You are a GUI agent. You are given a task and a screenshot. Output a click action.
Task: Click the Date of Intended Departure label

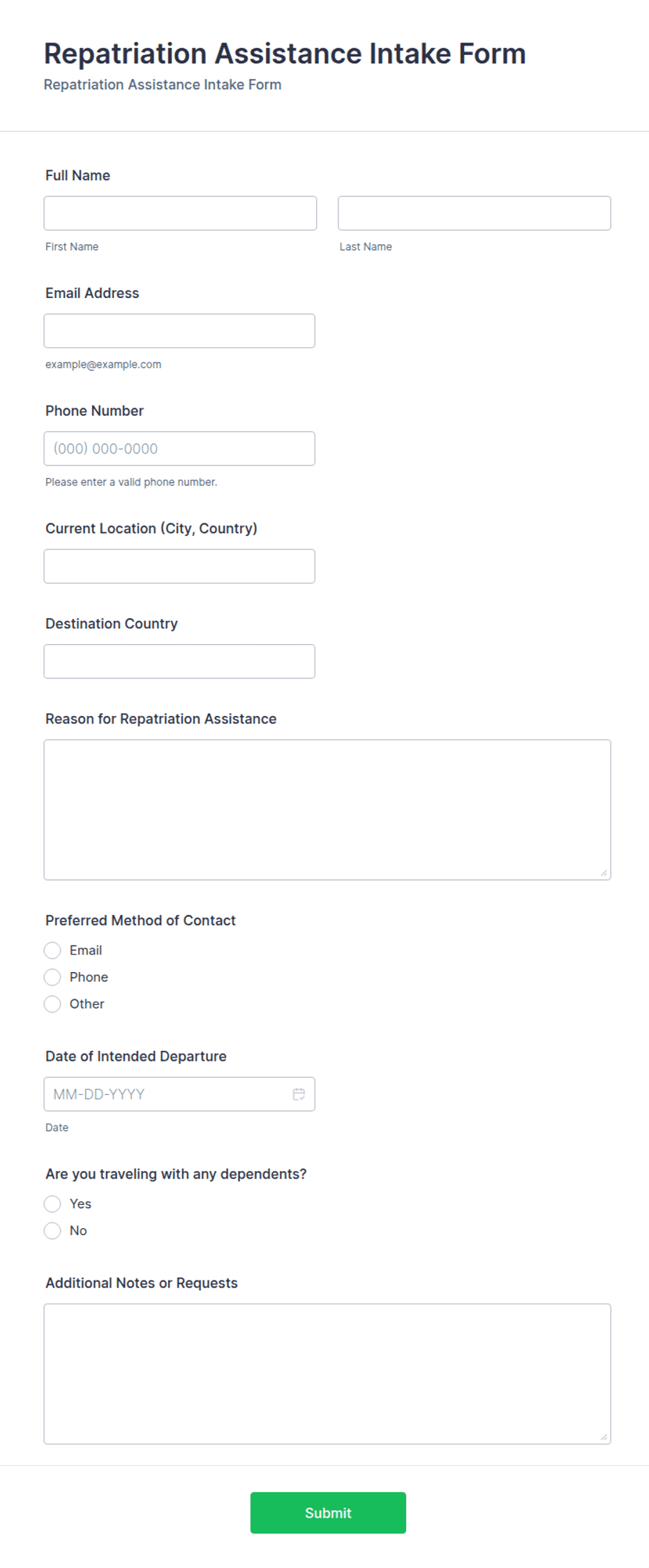[136, 1056]
